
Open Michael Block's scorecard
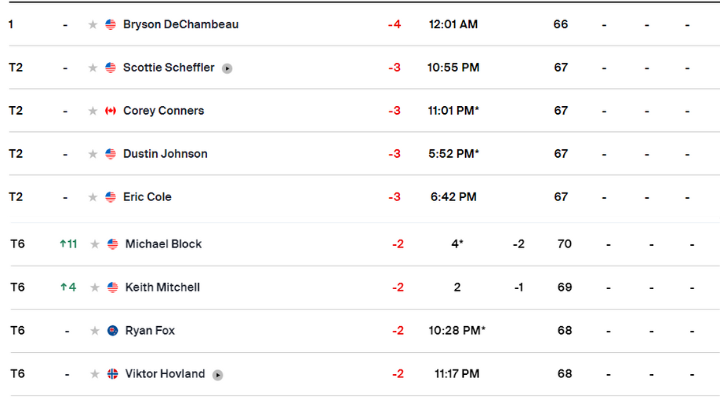pyautogui.click(x=163, y=244)
